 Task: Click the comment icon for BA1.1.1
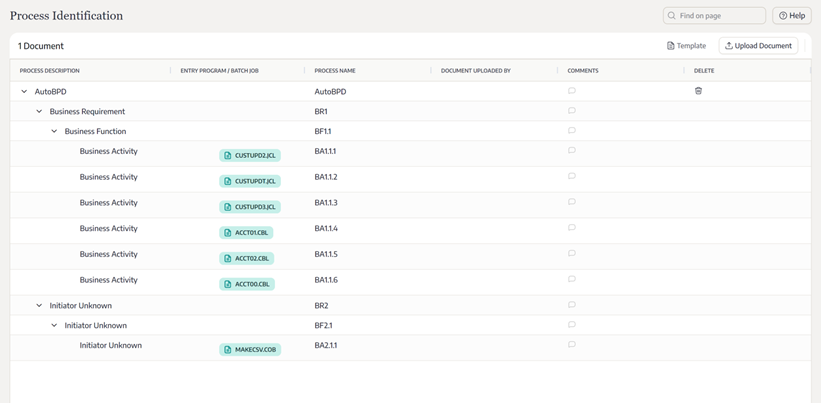click(572, 151)
